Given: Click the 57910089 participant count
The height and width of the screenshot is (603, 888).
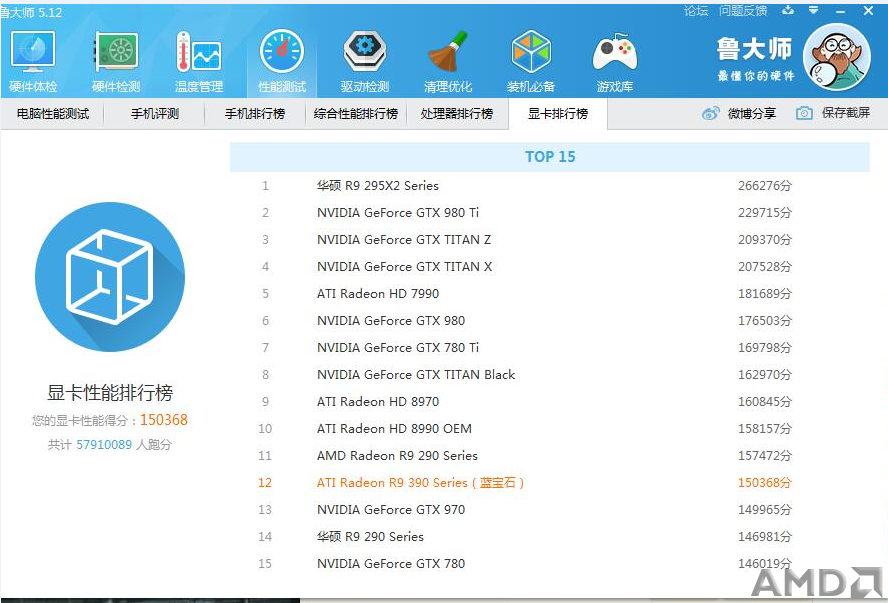Looking at the screenshot, I should point(104,444).
